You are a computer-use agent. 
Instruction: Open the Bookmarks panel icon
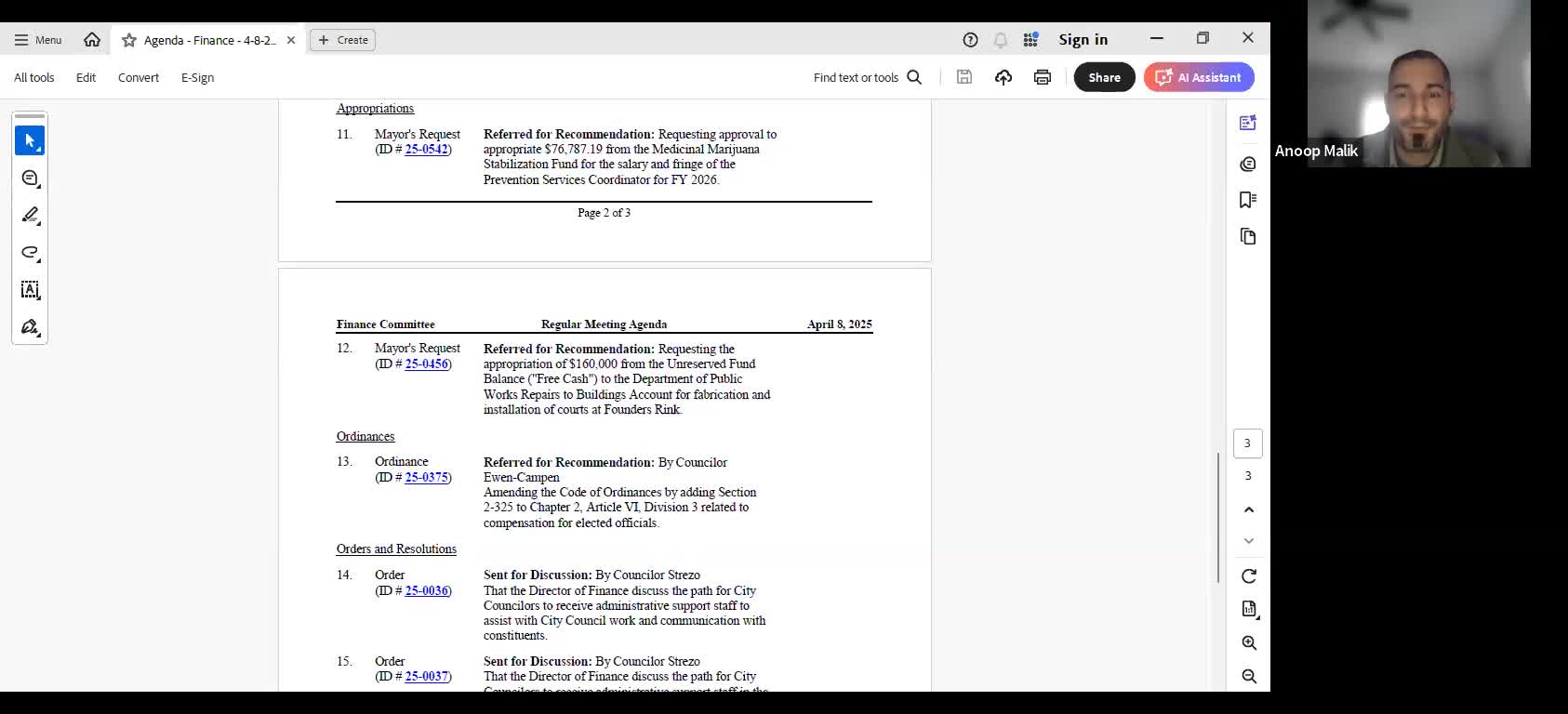[1248, 200]
